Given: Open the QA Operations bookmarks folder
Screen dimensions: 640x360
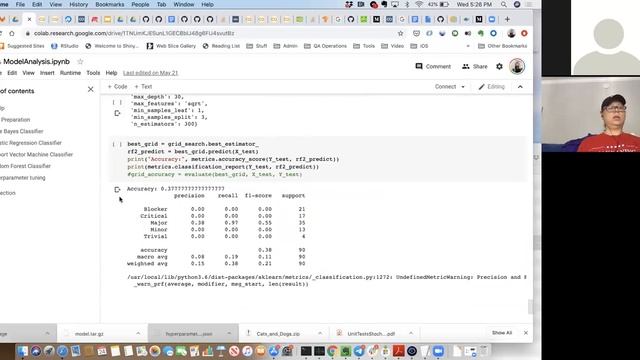Looking at the screenshot, I should click(x=325, y=46).
